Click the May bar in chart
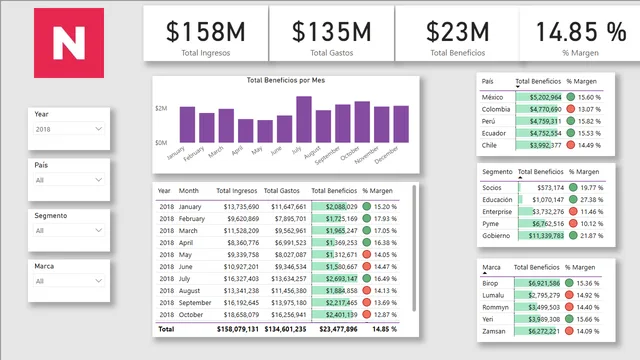 pos(265,131)
